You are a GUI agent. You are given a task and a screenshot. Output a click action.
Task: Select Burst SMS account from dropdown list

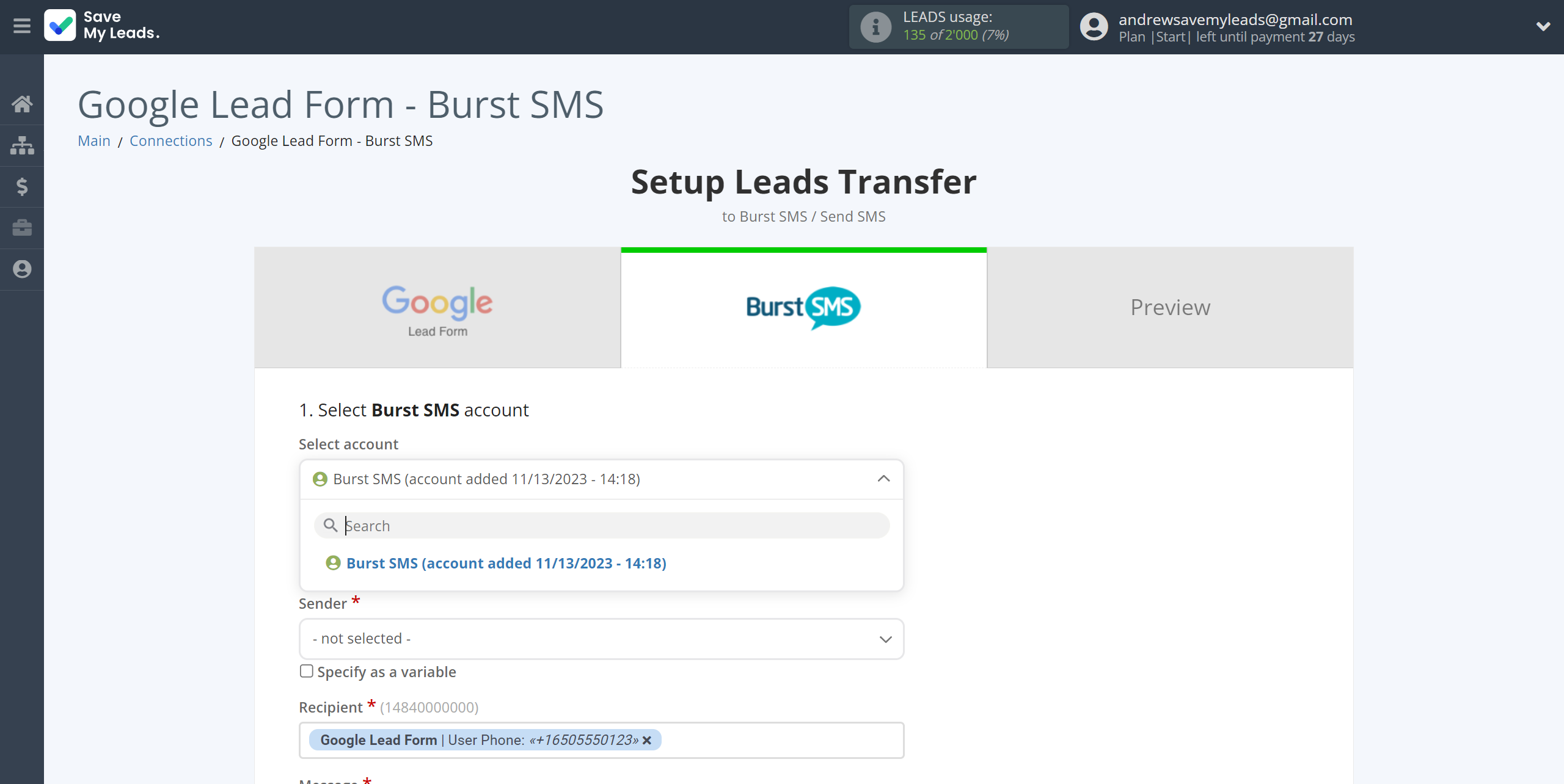(x=506, y=562)
